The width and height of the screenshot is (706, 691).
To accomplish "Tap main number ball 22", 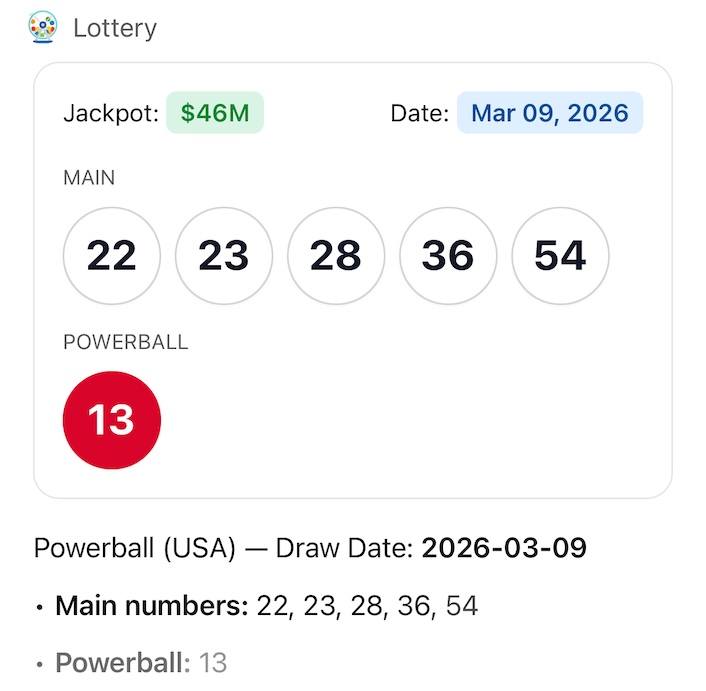I will 111,256.
